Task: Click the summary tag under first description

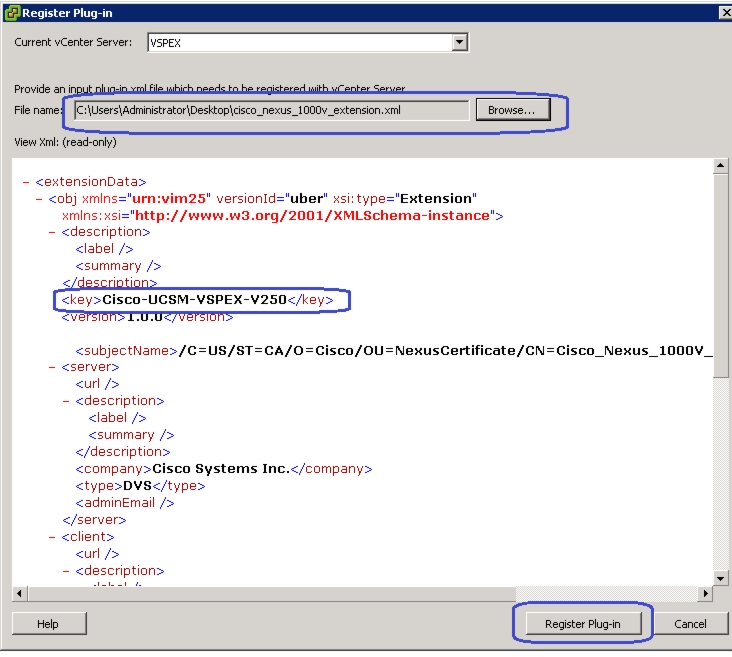Action: 118,266
